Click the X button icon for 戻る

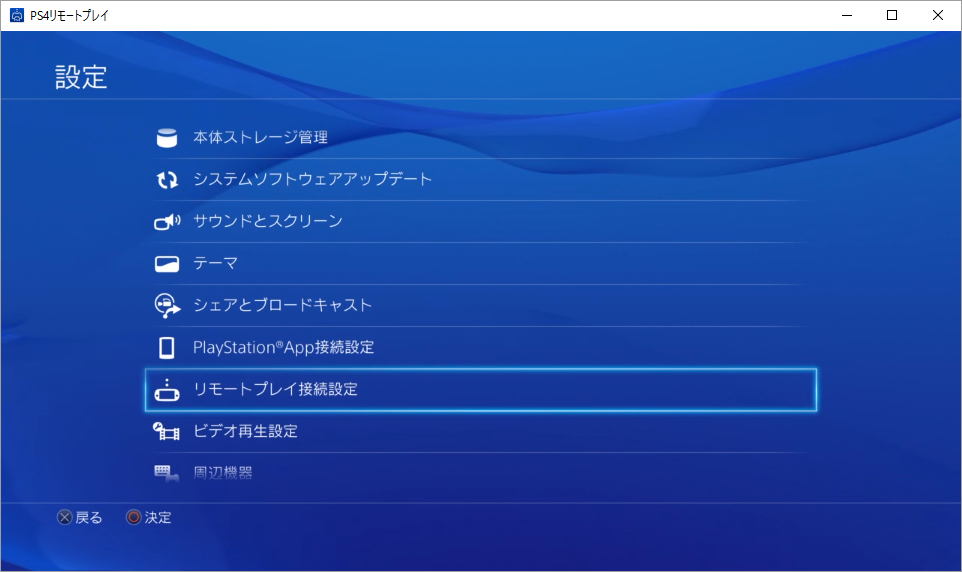pyautogui.click(x=64, y=517)
